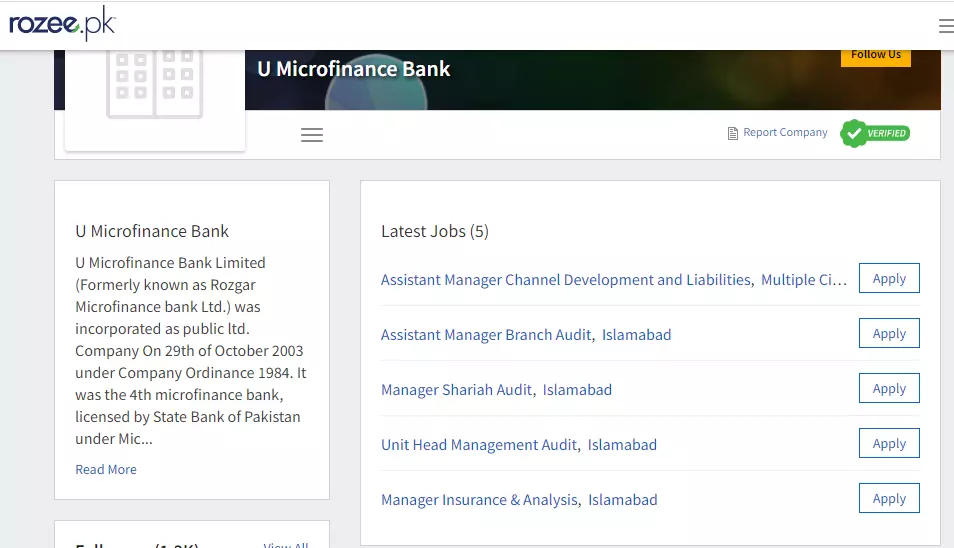Image resolution: width=954 pixels, height=548 pixels.
Task: Open Manager Shariah Audit job
Action: [456, 390]
